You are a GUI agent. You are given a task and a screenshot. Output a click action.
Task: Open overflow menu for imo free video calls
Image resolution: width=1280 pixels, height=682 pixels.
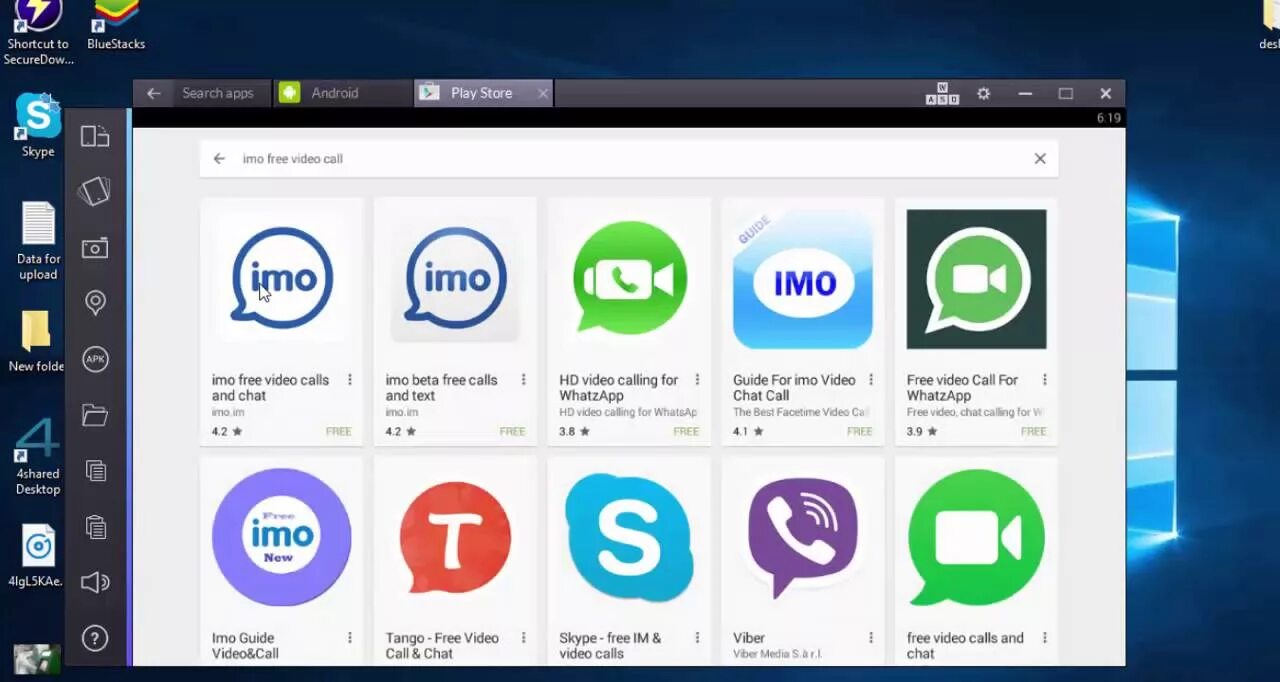tap(349, 380)
